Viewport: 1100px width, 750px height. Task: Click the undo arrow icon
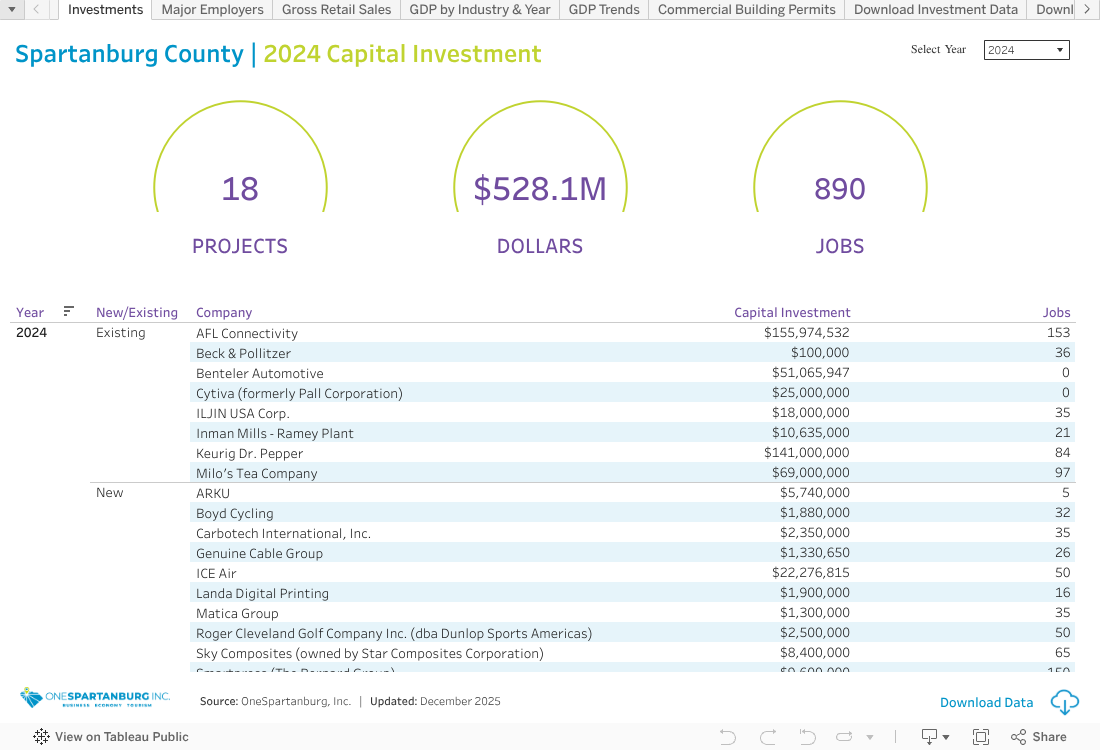(x=728, y=737)
